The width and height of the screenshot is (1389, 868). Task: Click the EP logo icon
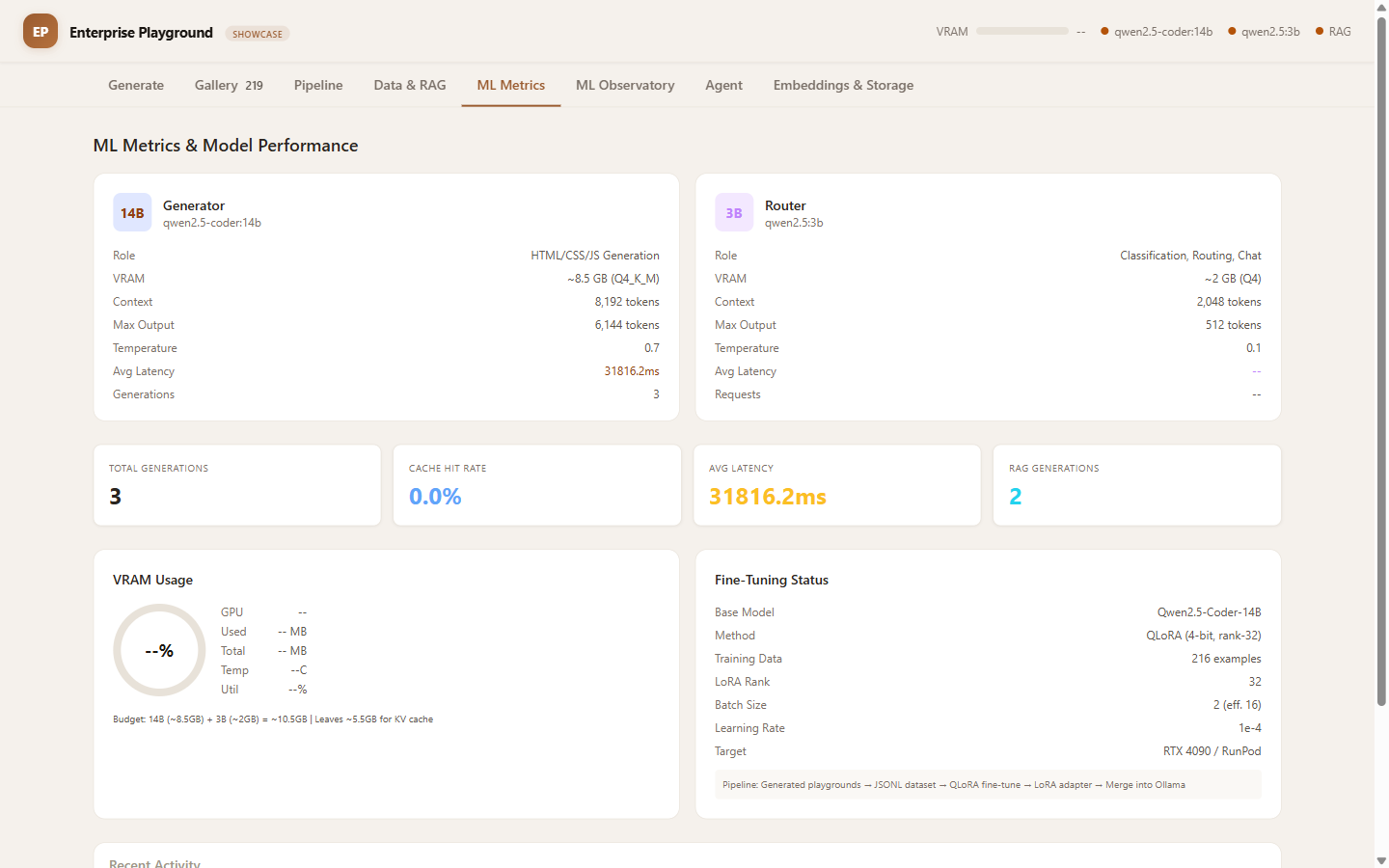click(x=41, y=32)
